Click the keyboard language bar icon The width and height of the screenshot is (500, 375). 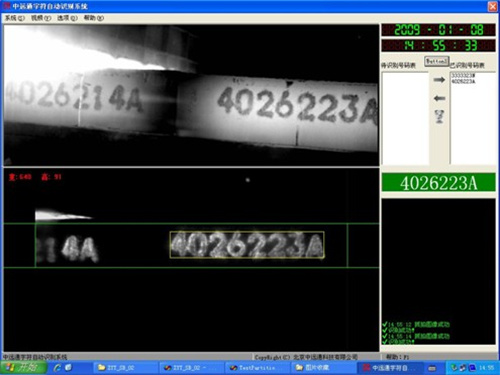[x=432, y=368]
